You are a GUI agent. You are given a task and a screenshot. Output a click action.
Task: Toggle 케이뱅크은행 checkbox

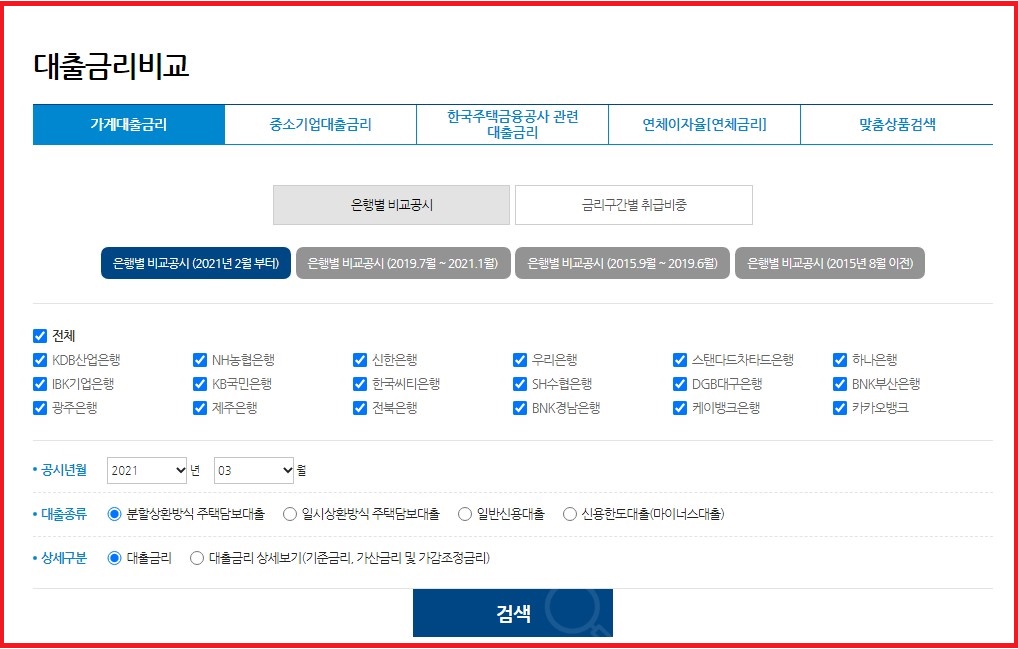tap(680, 408)
